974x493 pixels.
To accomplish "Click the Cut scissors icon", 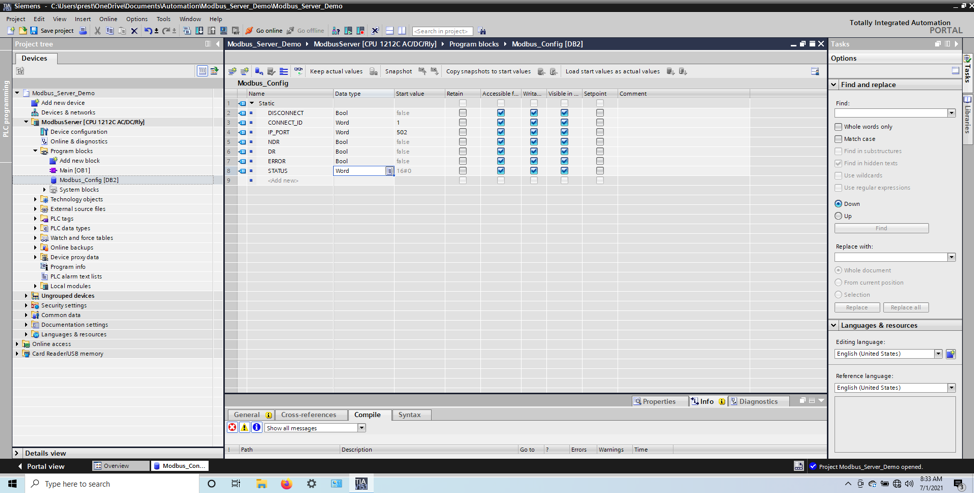I will coord(97,30).
